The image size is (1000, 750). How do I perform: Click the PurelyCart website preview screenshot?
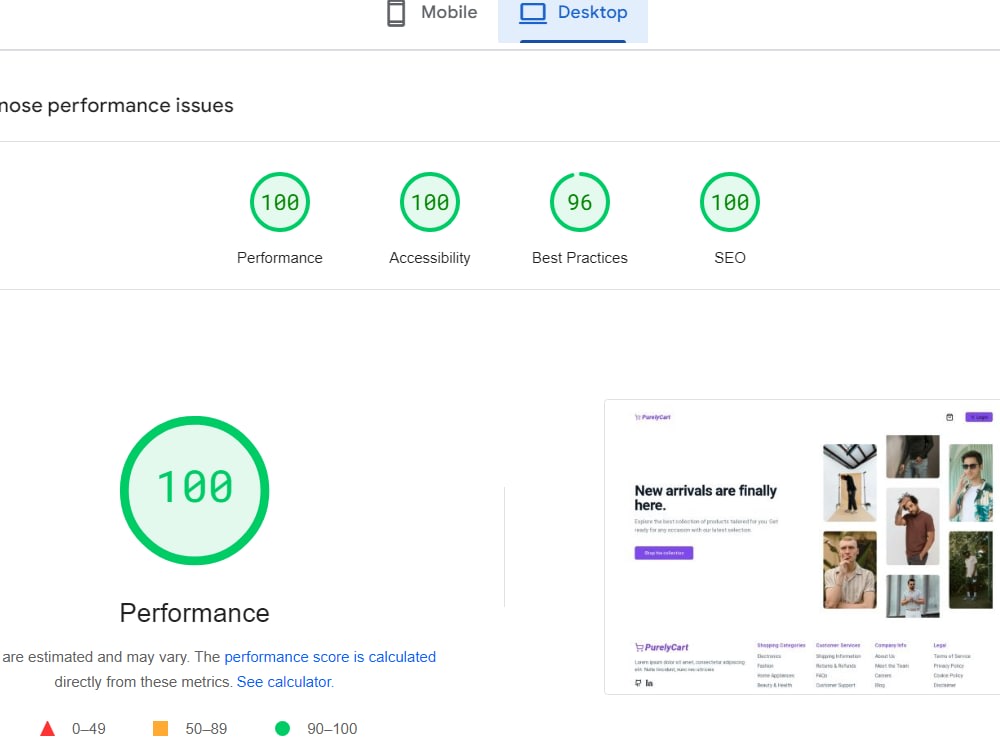[800, 547]
